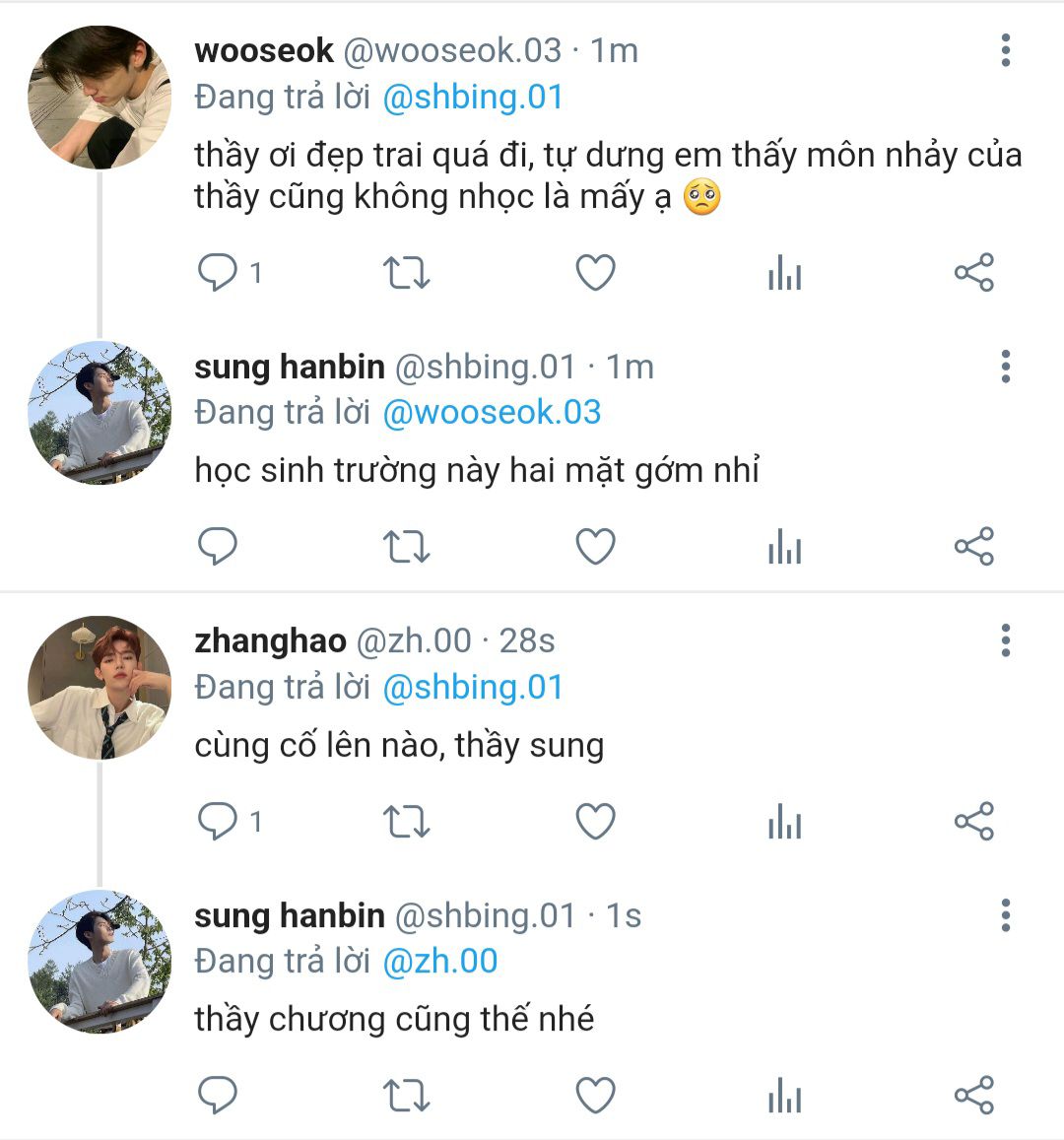The width and height of the screenshot is (1064, 1140).
Task: Open zhanghao's profile picture
Action: pos(100,688)
